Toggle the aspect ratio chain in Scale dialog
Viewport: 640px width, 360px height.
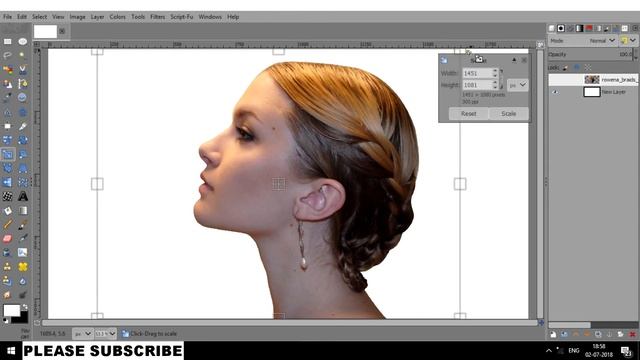(502, 79)
